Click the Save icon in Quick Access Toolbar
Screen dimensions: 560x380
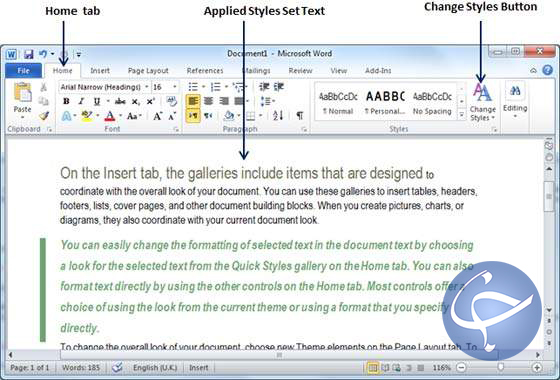pyautogui.click(x=28, y=54)
